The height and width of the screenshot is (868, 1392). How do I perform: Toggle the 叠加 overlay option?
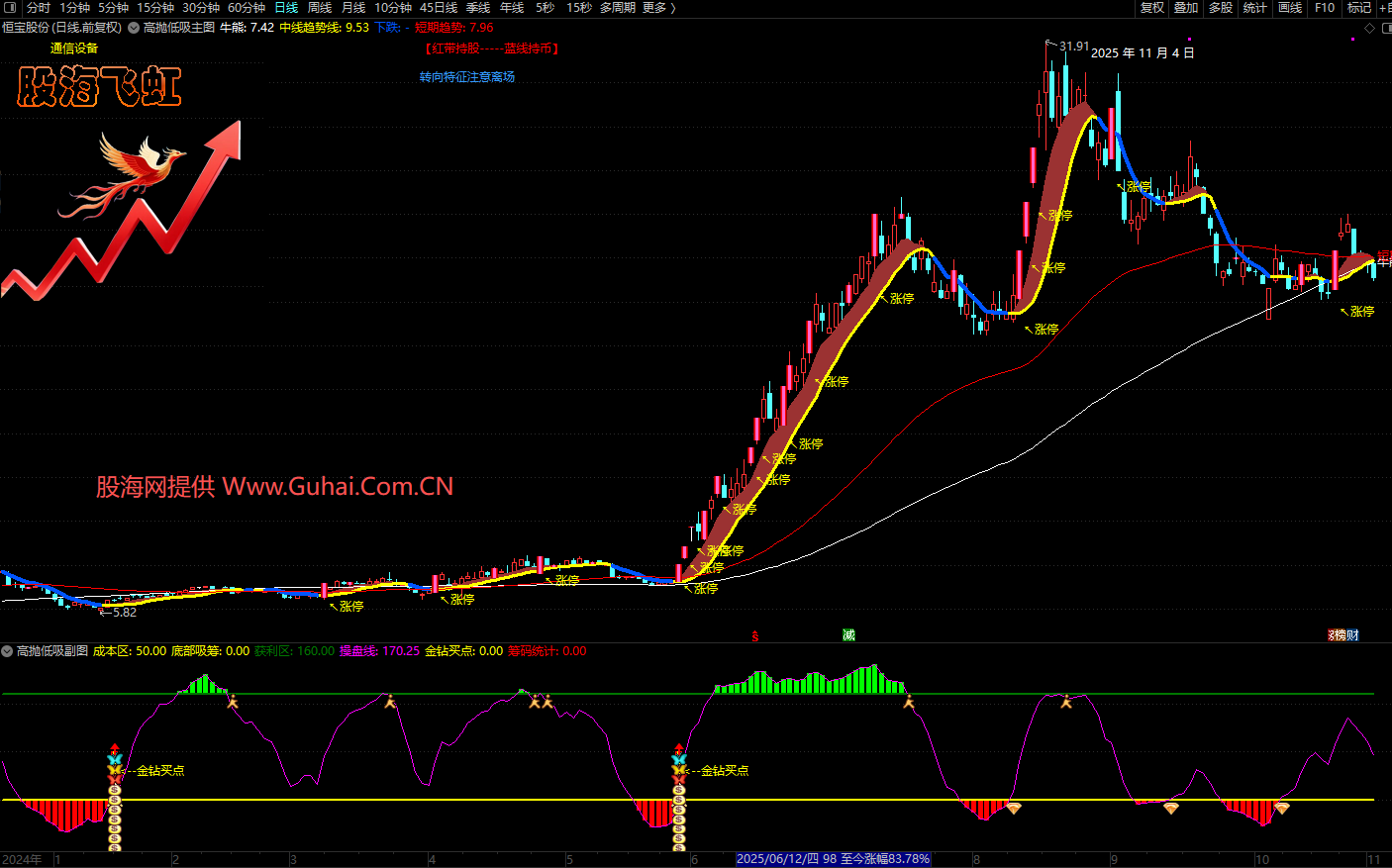point(1186,8)
